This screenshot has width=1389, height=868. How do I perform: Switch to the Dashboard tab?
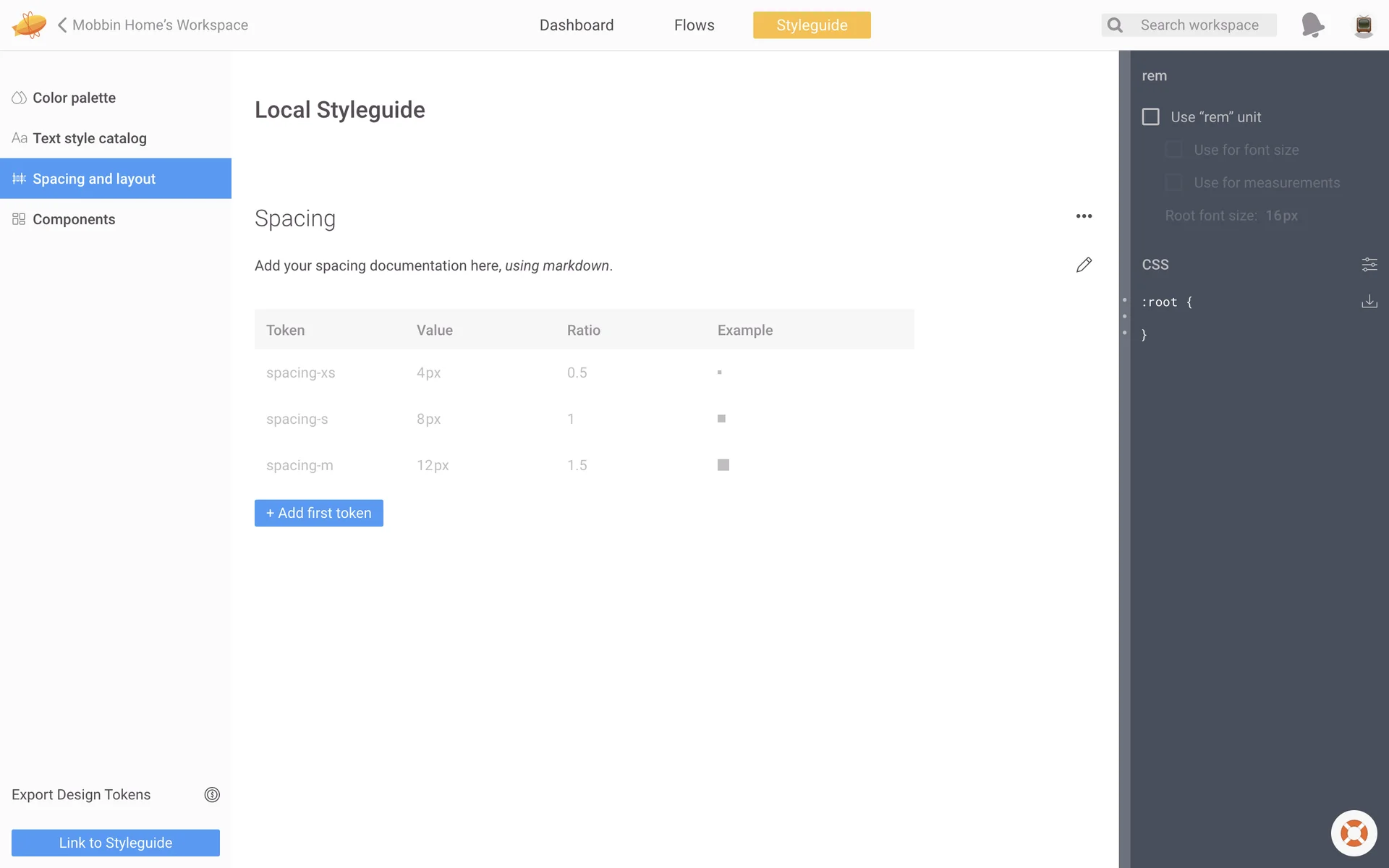click(x=577, y=25)
